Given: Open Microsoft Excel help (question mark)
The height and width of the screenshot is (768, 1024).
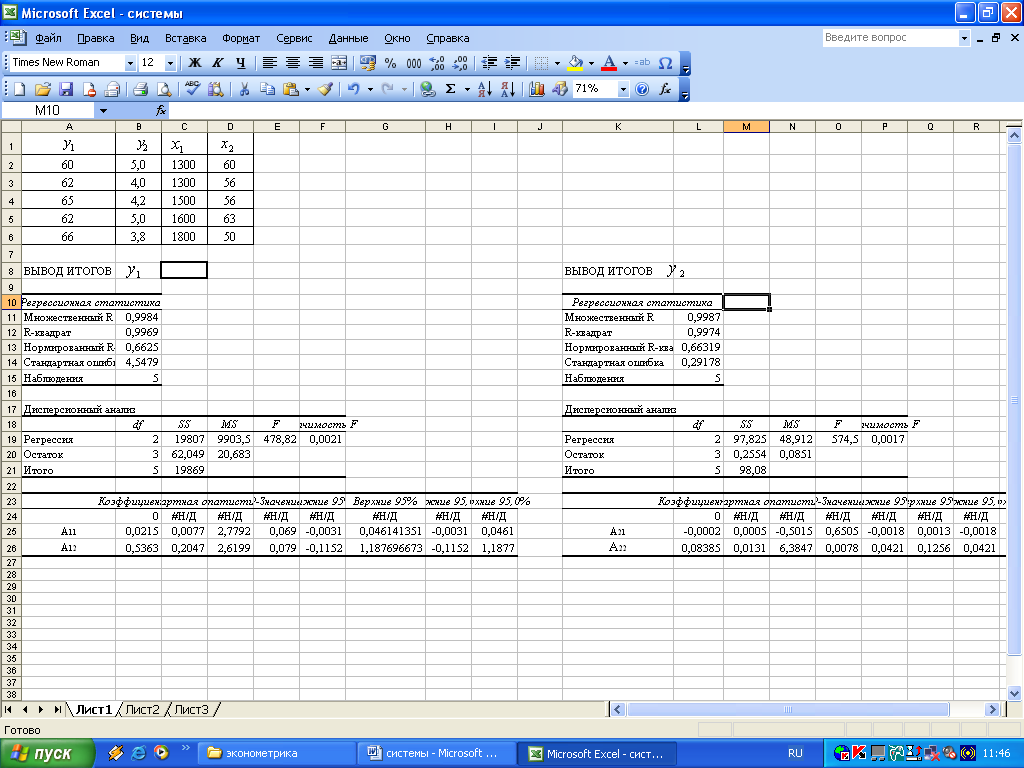Looking at the screenshot, I should 643,89.
